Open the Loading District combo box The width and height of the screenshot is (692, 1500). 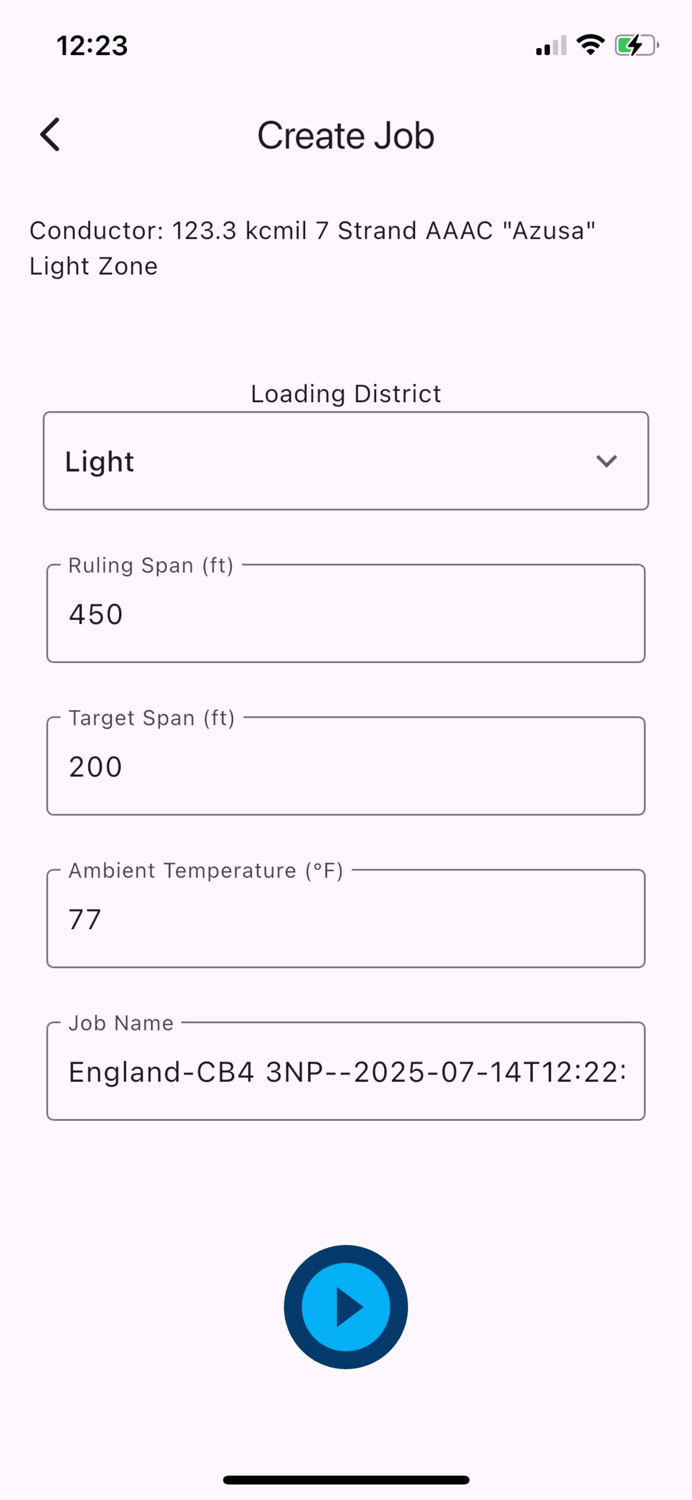pos(345,461)
